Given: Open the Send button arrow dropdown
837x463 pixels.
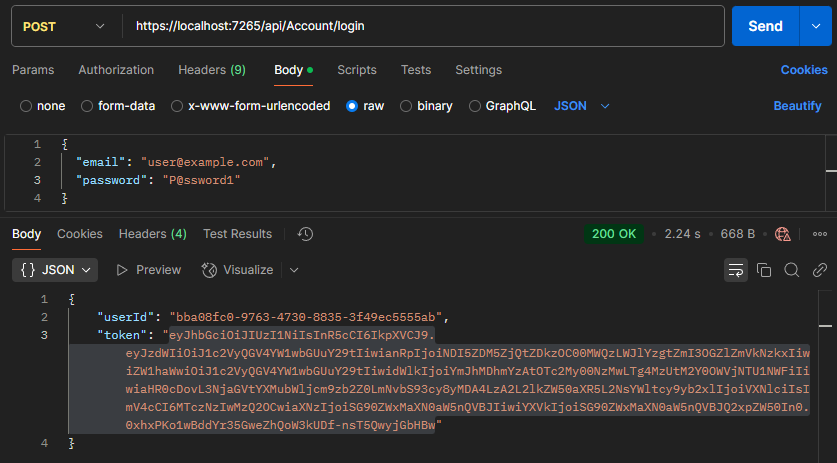Looking at the screenshot, I should pyautogui.click(x=816, y=26).
